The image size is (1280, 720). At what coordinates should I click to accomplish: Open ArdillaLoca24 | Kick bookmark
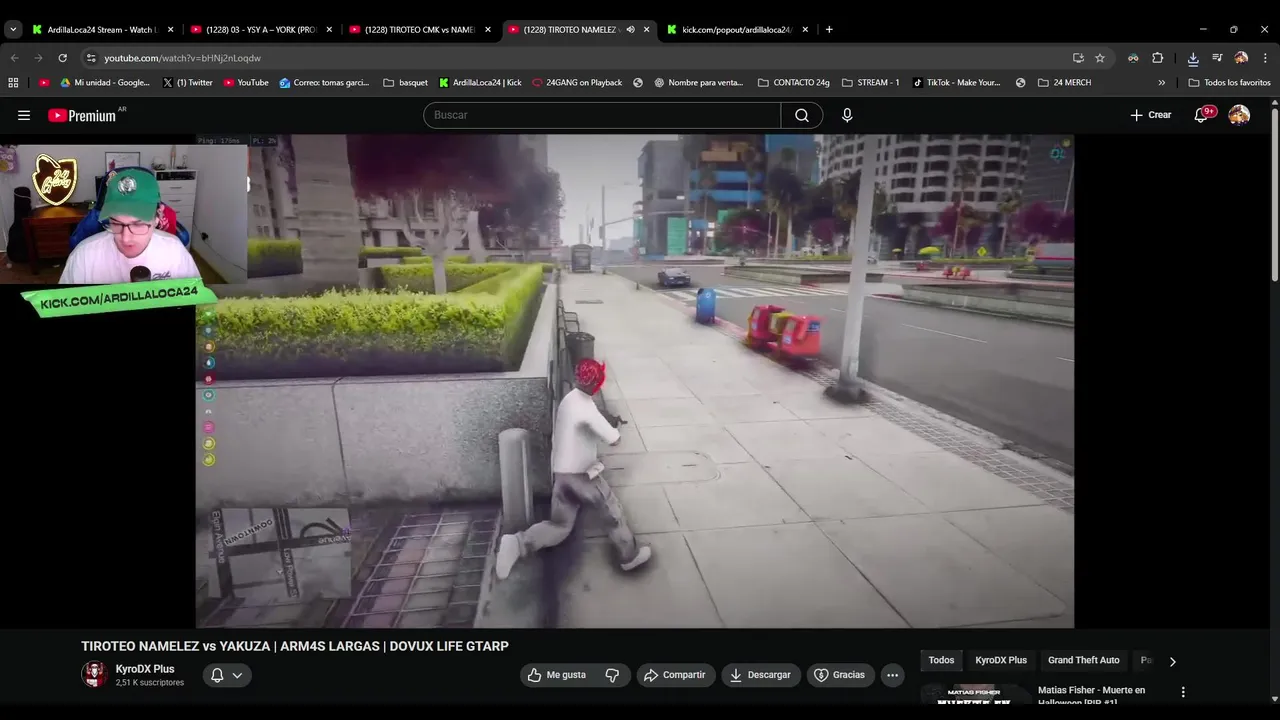480,83
